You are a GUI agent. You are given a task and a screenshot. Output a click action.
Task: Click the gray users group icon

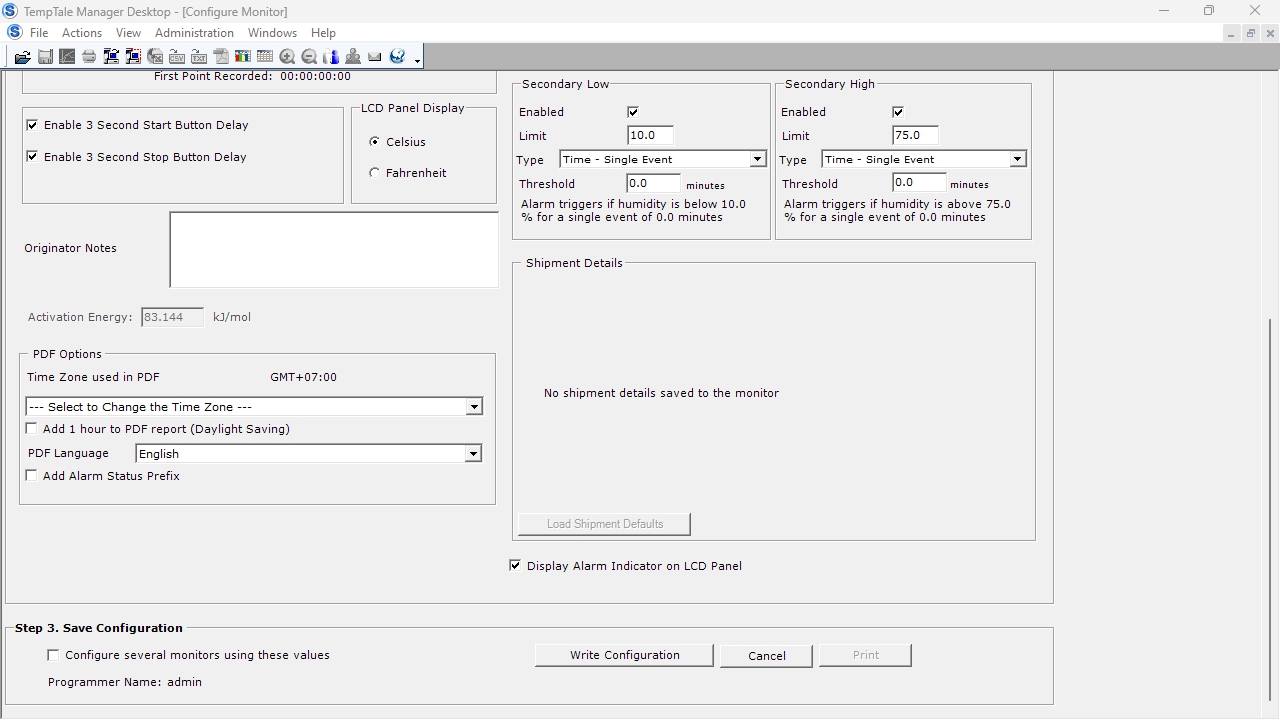pos(353,57)
